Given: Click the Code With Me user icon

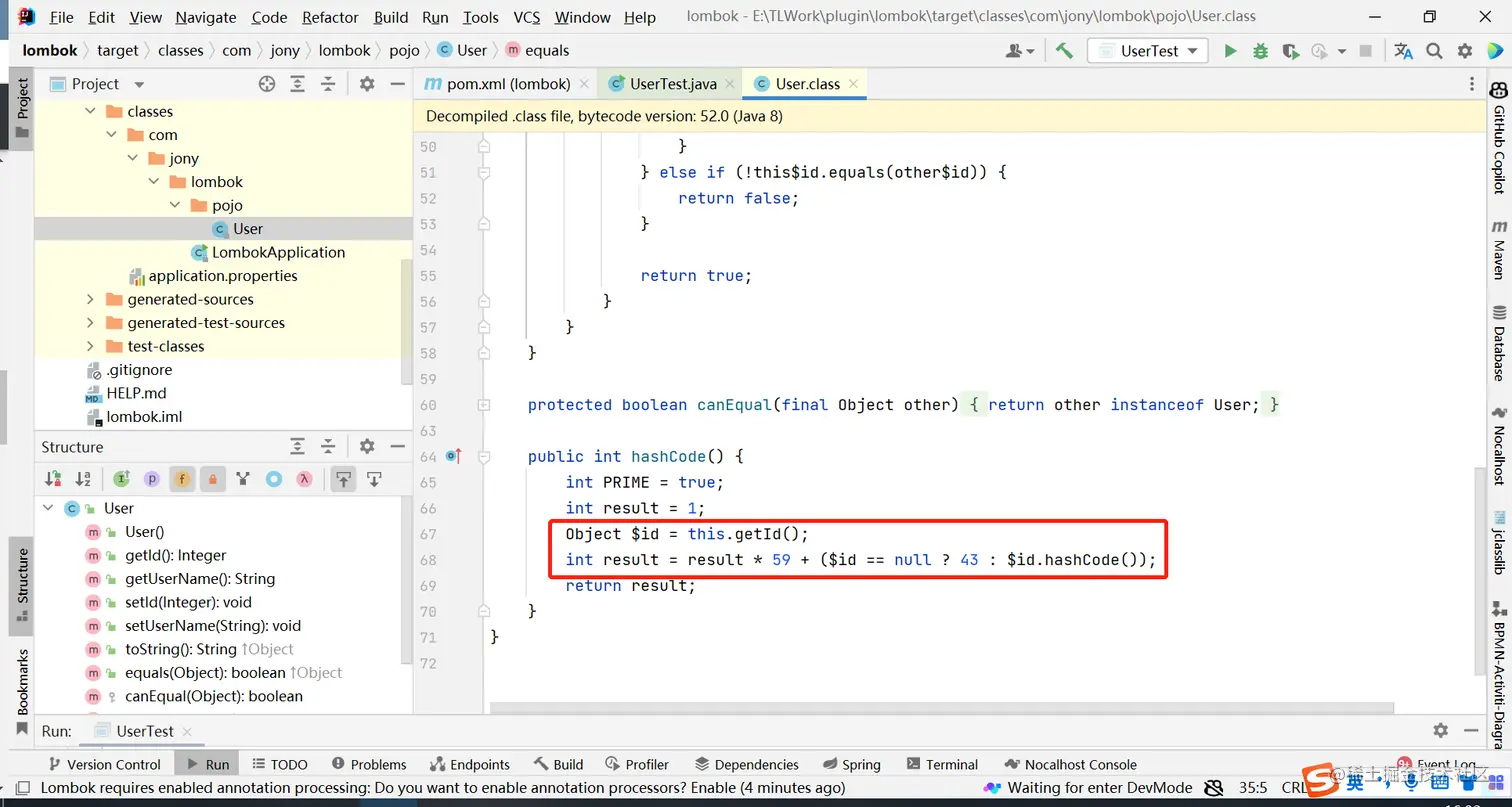Looking at the screenshot, I should (1020, 51).
